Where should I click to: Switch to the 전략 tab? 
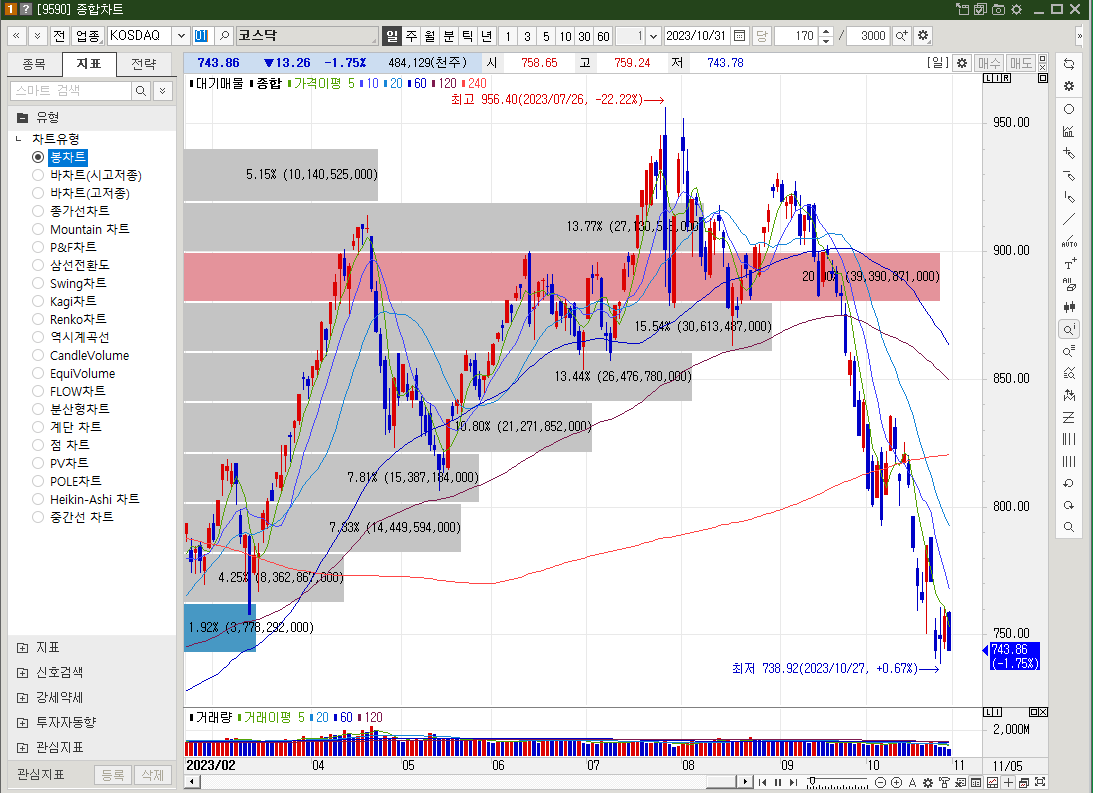(x=144, y=64)
